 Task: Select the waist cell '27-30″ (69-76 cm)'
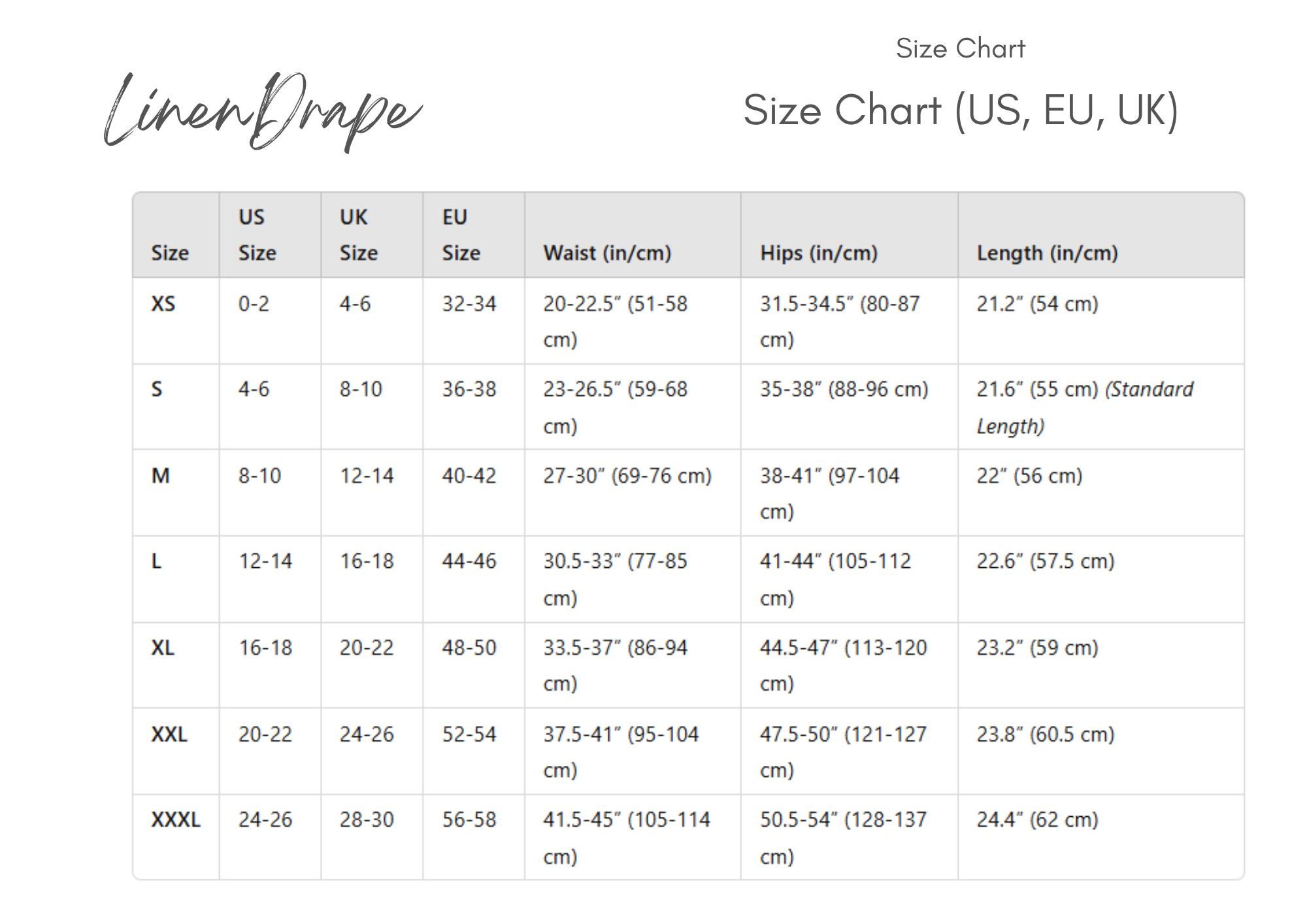coord(627,476)
